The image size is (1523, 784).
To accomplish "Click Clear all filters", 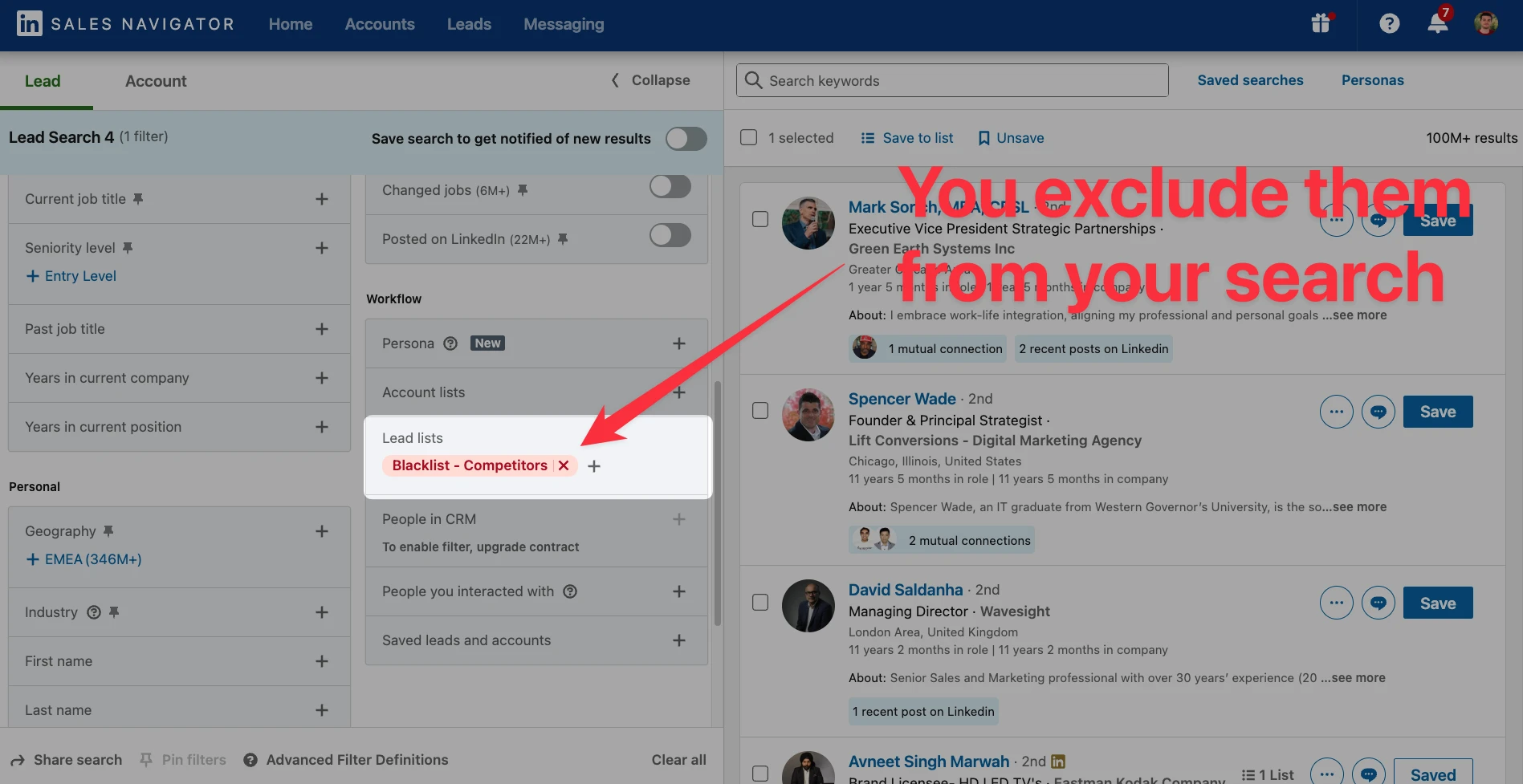I will [x=678, y=760].
